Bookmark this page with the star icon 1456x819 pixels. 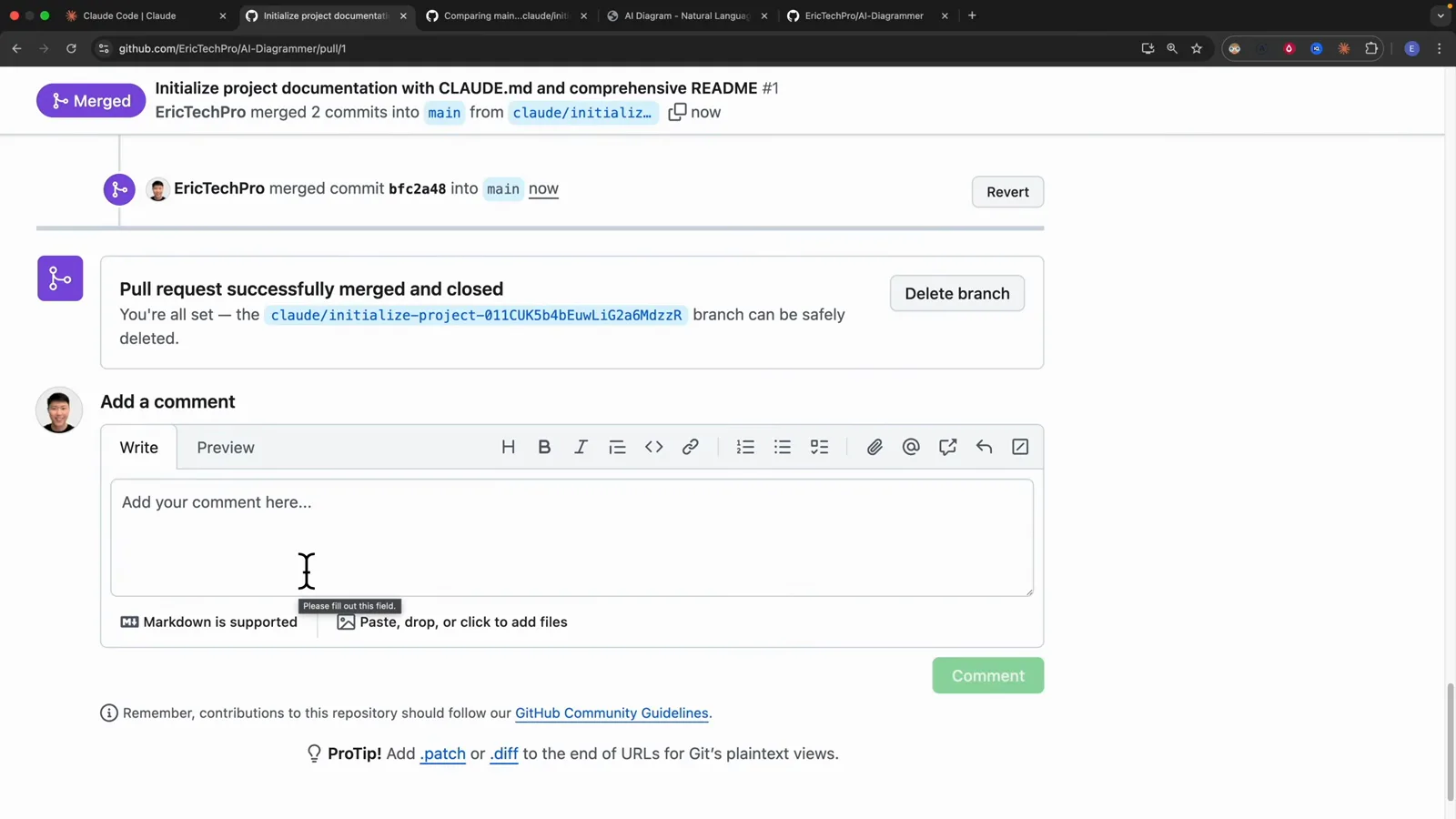pos(1197,48)
